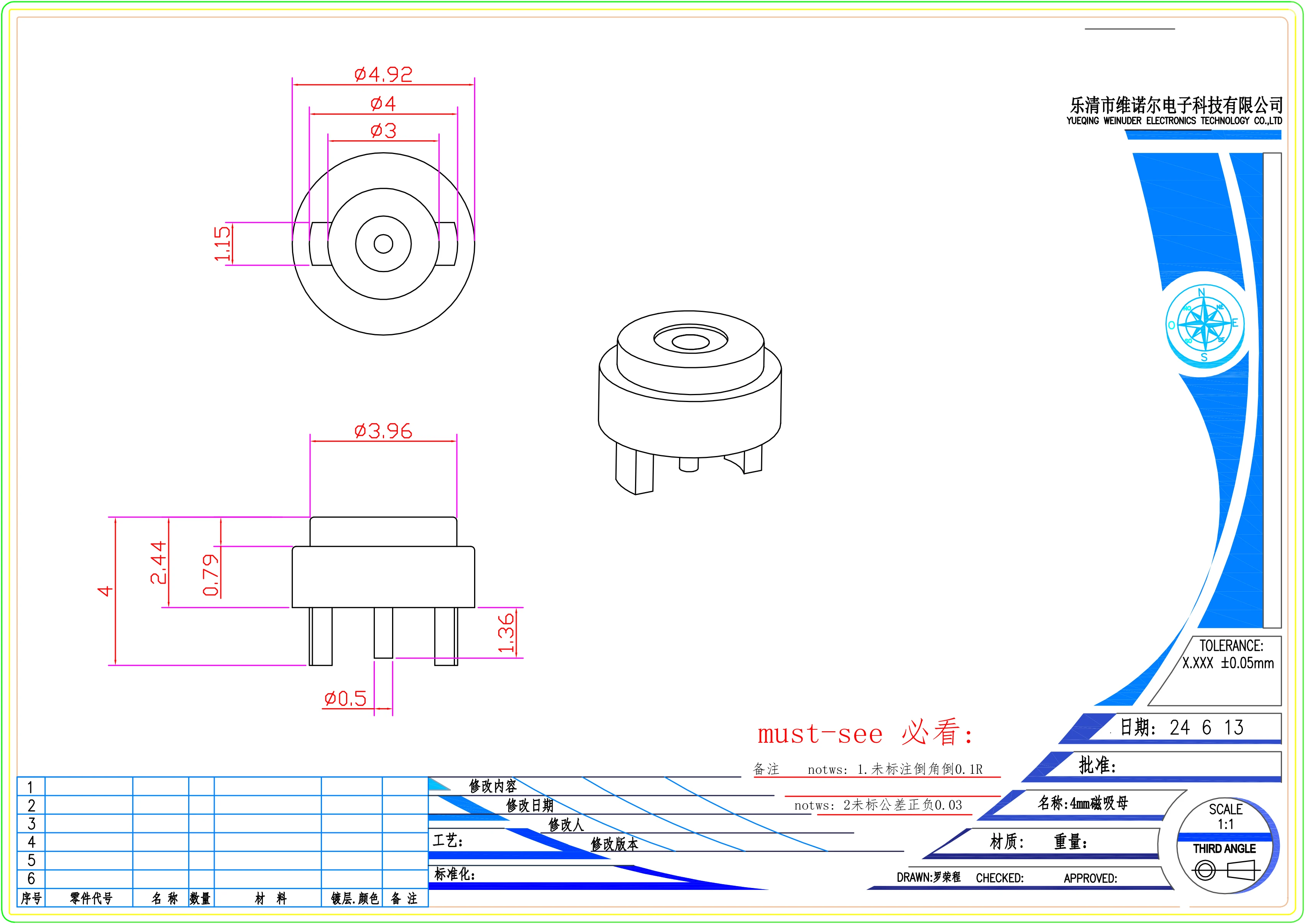
Task: Click the APPROVED: field
Action: click(1090, 878)
